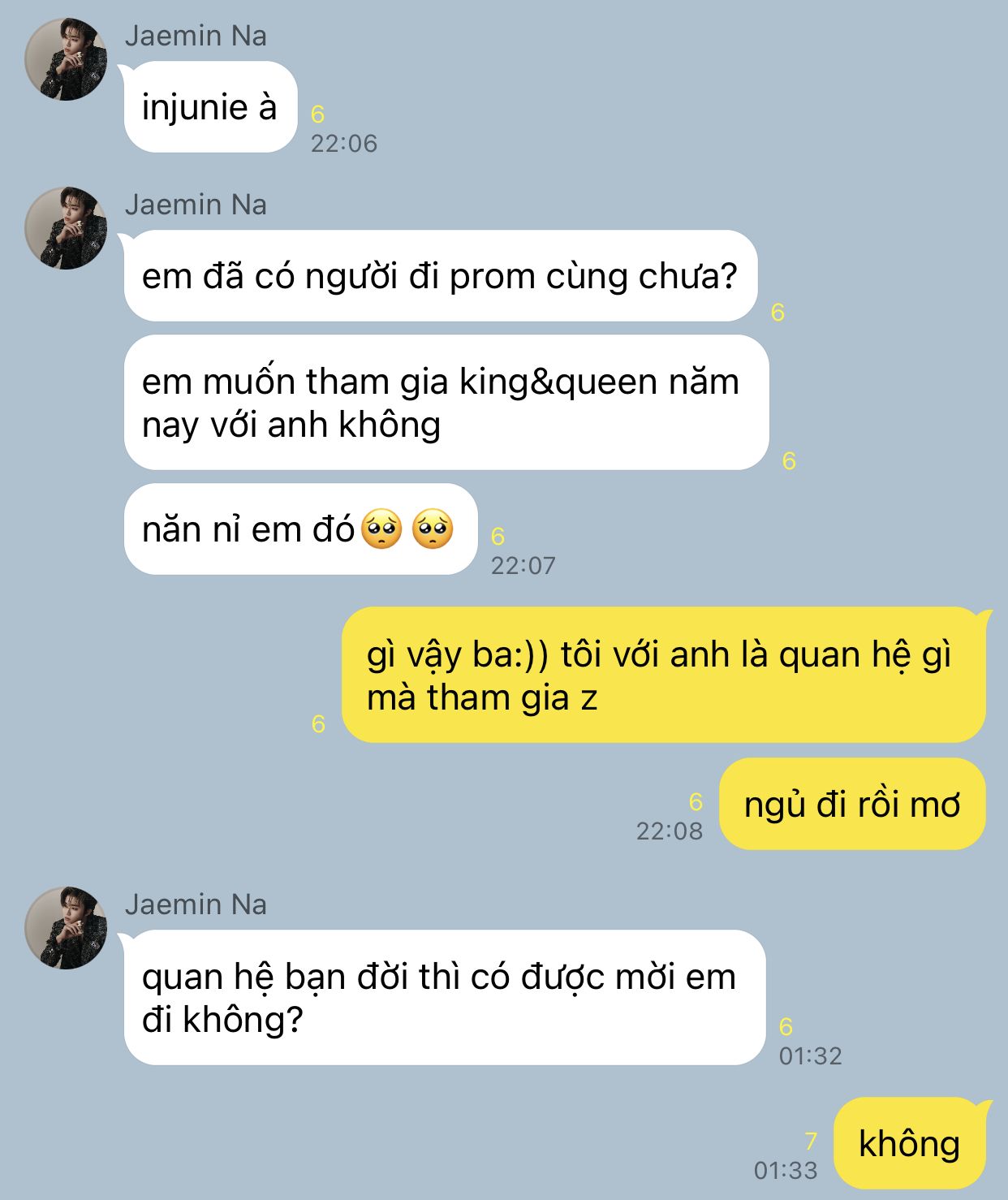Tap the avatar next to the prom question
This screenshot has height=1200, width=1008.
(x=66, y=228)
